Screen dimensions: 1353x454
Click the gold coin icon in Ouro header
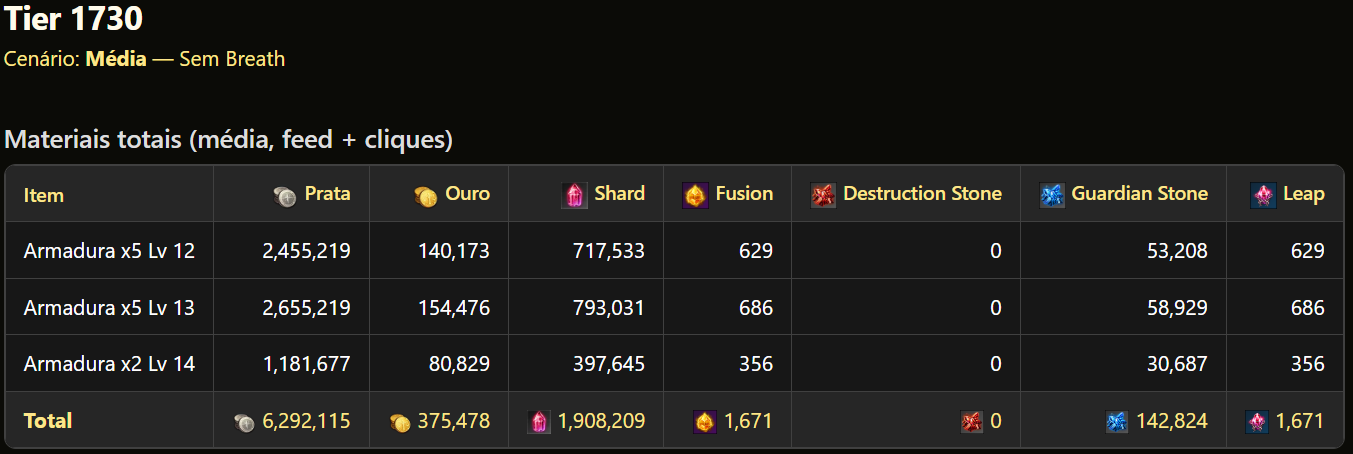pyautogui.click(x=425, y=197)
